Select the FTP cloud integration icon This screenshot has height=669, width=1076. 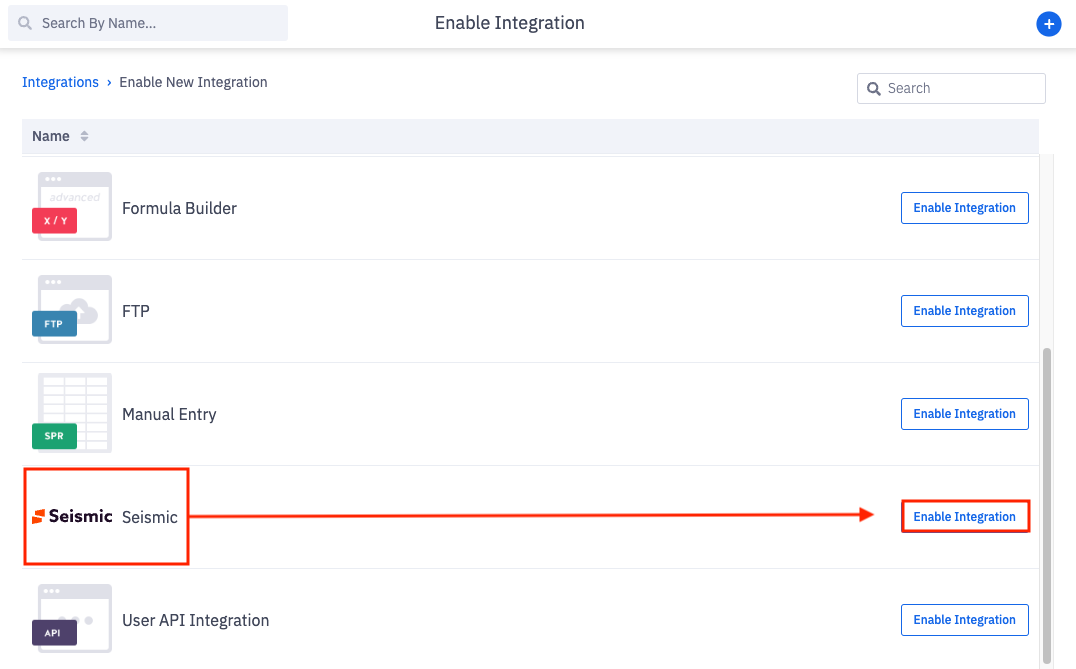(73, 310)
